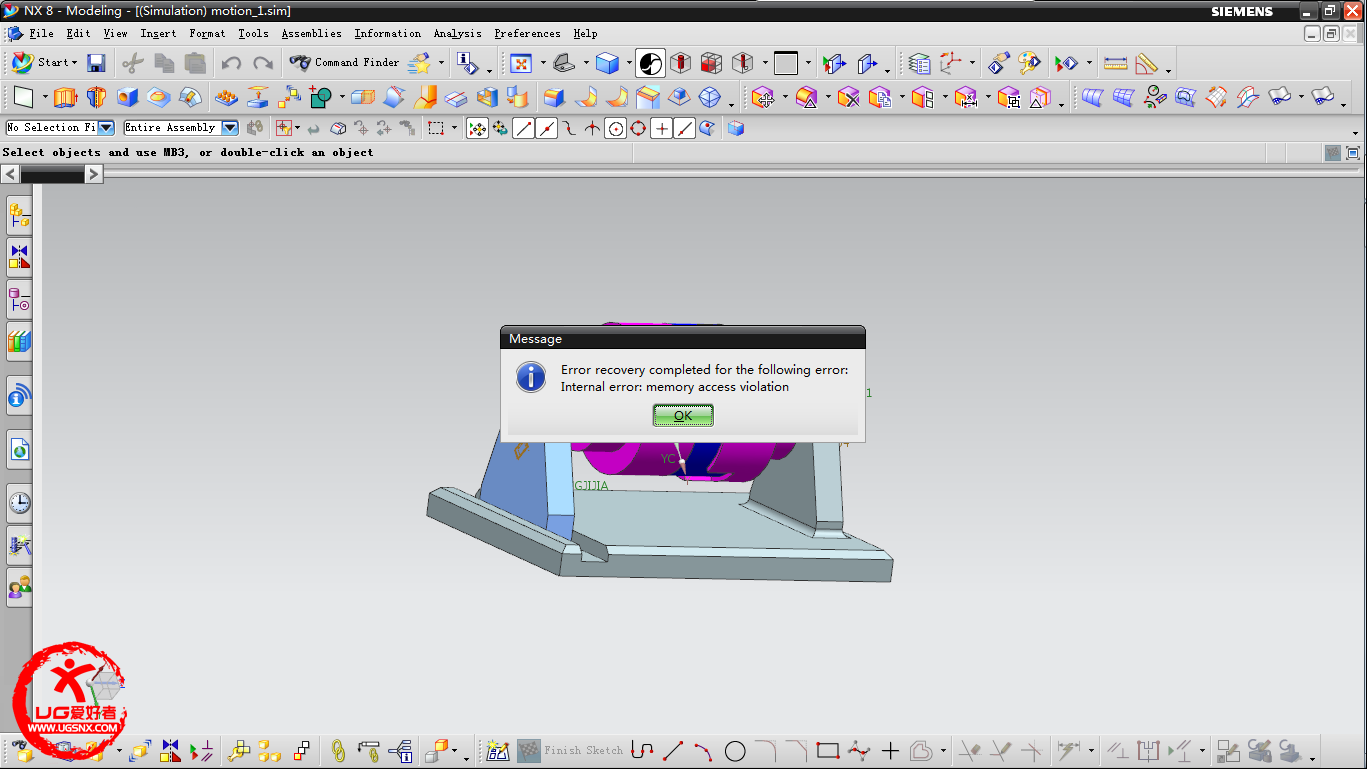Screen dimensions: 1367x769
Task: Toggle the snap to Quadrant Point option
Action: (638, 128)
